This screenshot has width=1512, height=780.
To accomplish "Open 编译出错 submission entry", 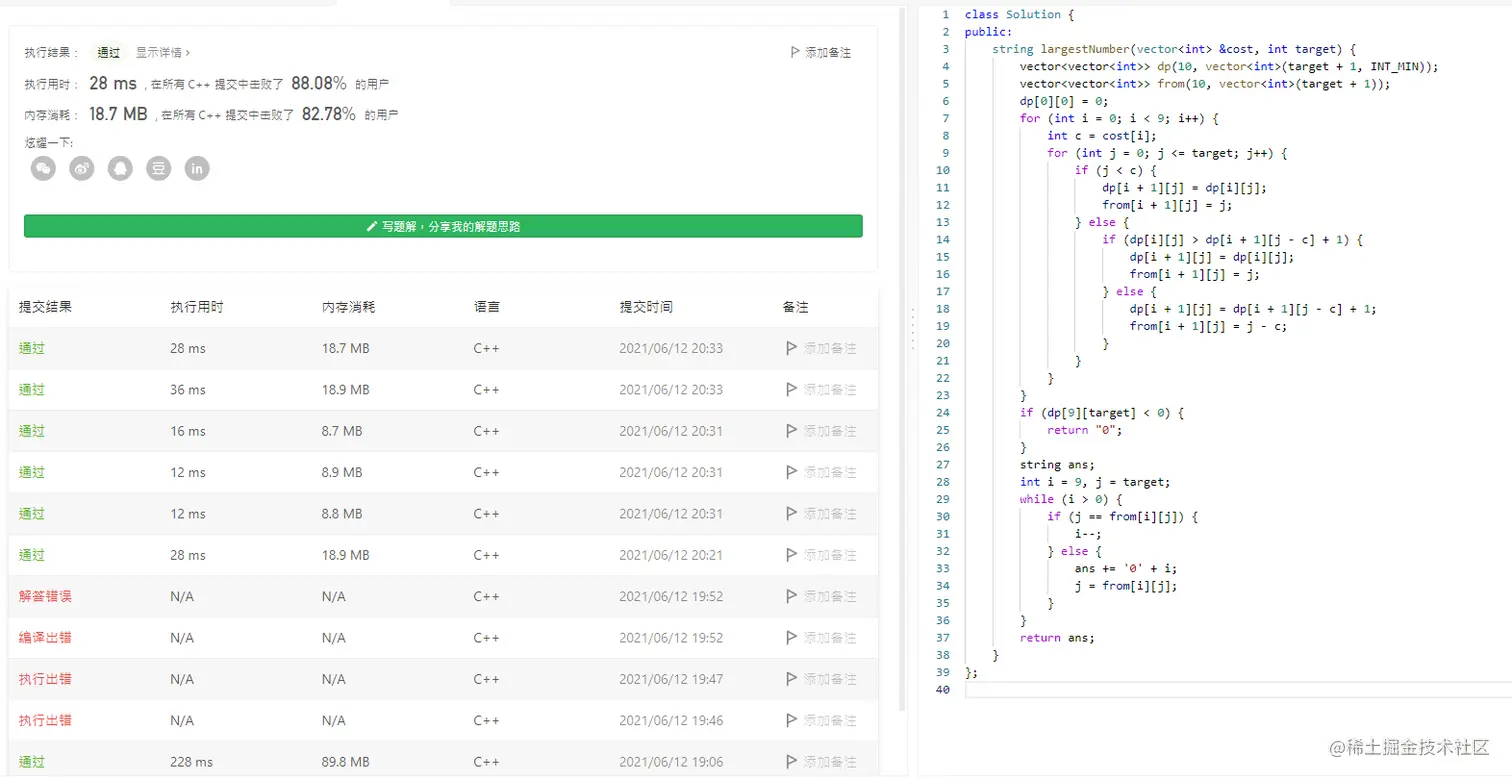I will 45,637.
